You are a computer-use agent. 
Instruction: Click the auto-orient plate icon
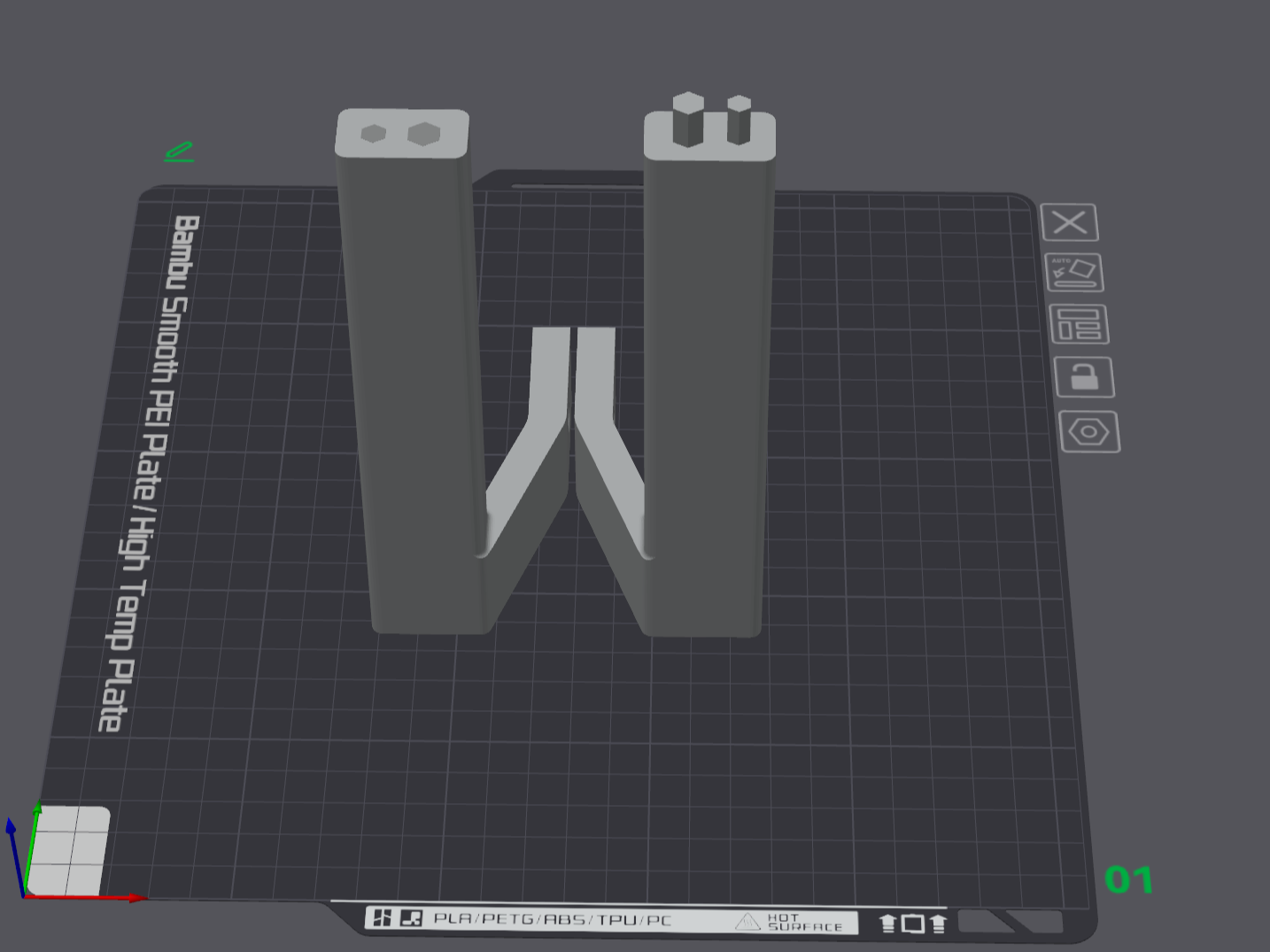coord(1075,273)
